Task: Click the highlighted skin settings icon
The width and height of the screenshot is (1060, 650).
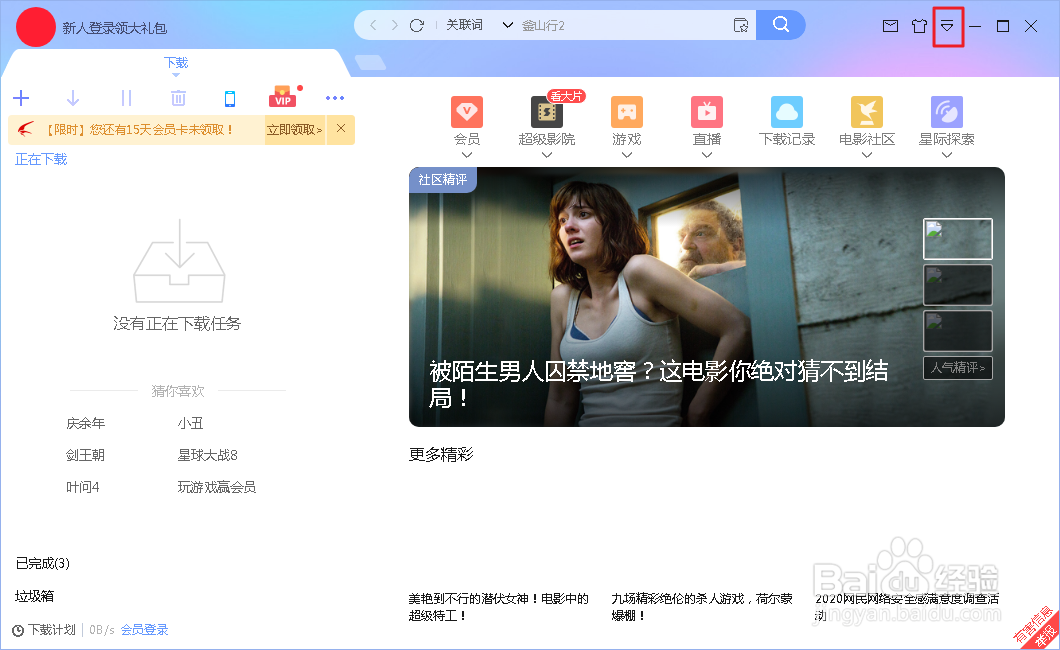Action: (947, 26)
